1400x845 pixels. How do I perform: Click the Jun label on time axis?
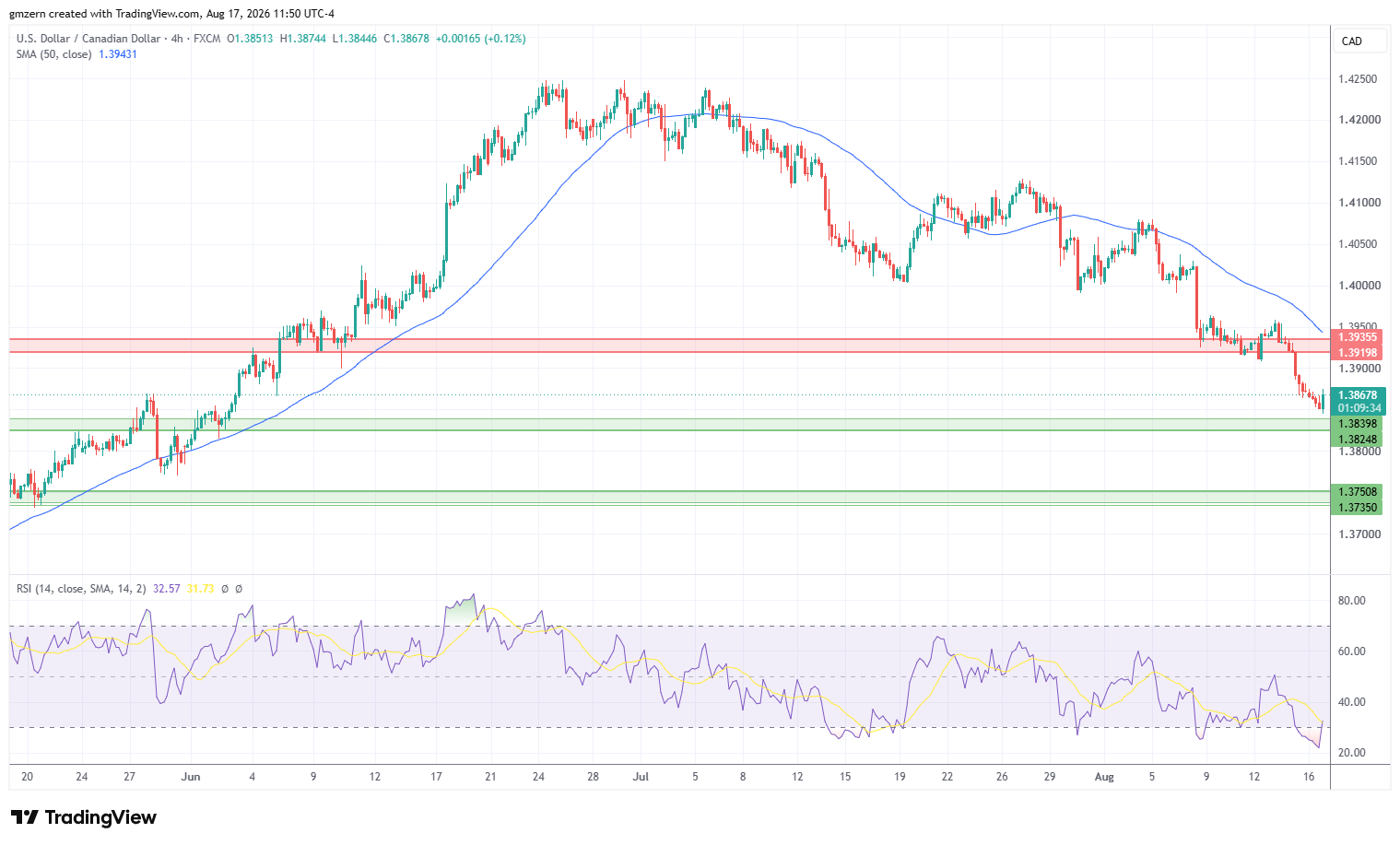coord(191,777)
